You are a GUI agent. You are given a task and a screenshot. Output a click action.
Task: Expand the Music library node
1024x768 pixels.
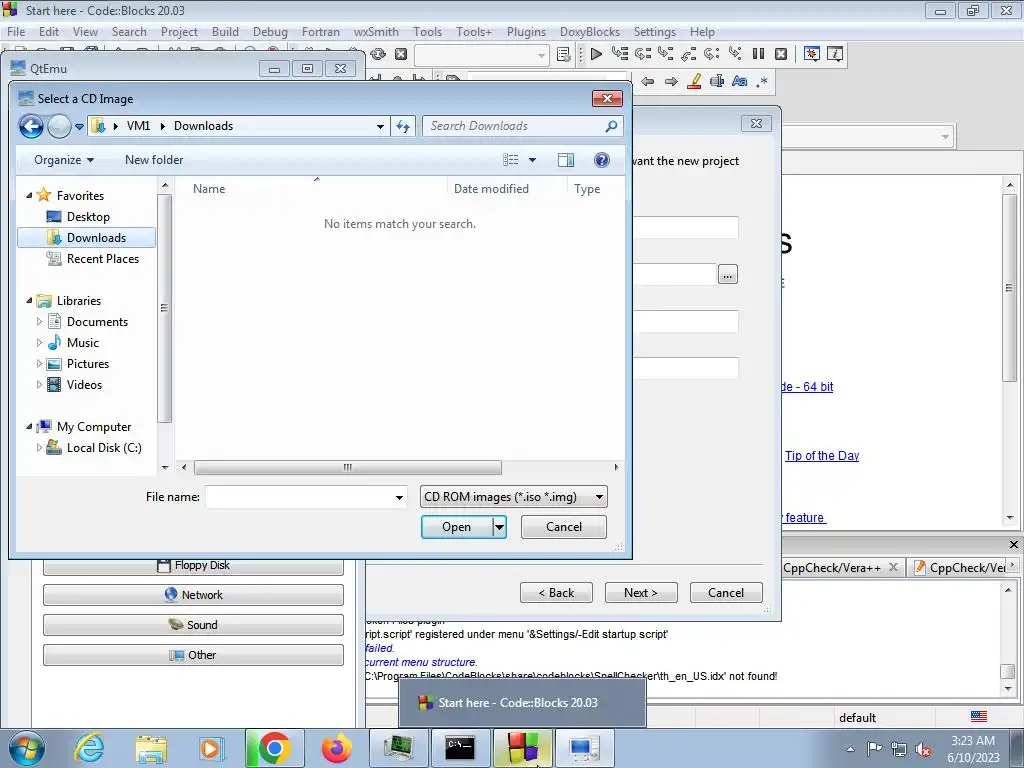[x=39, y=342]
